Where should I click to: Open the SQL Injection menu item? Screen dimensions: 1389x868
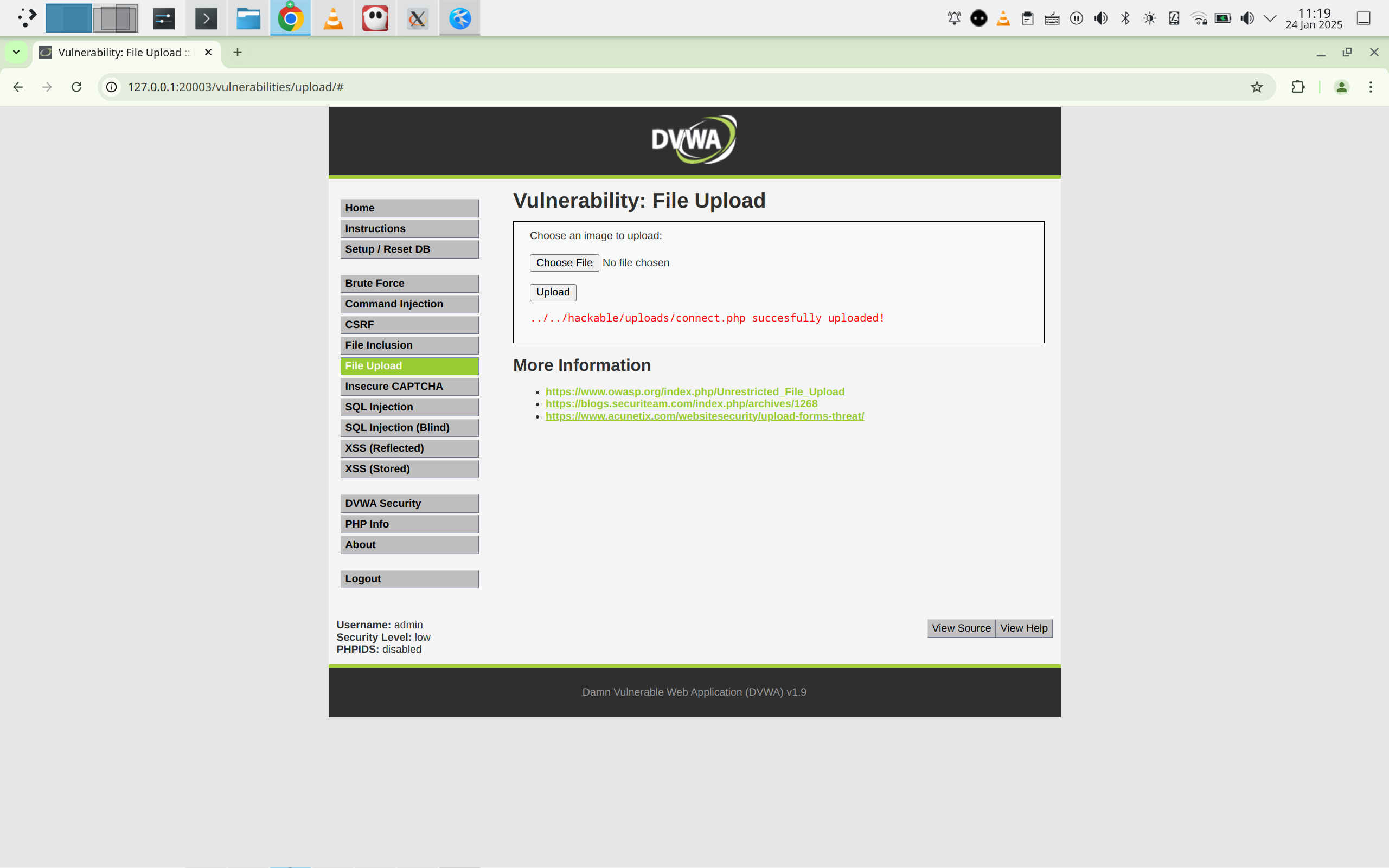409,407
